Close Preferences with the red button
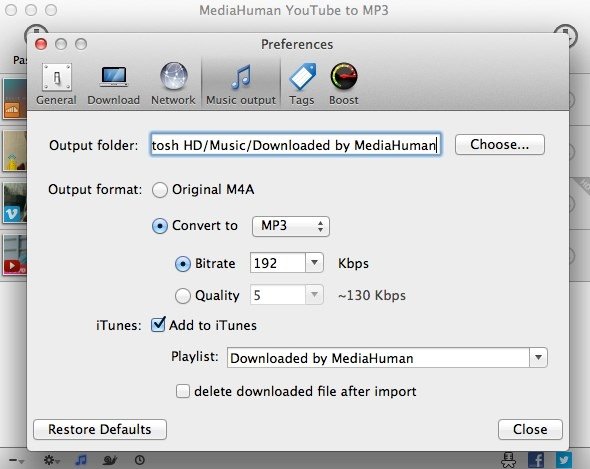590x469 pixels. point(41,44)
